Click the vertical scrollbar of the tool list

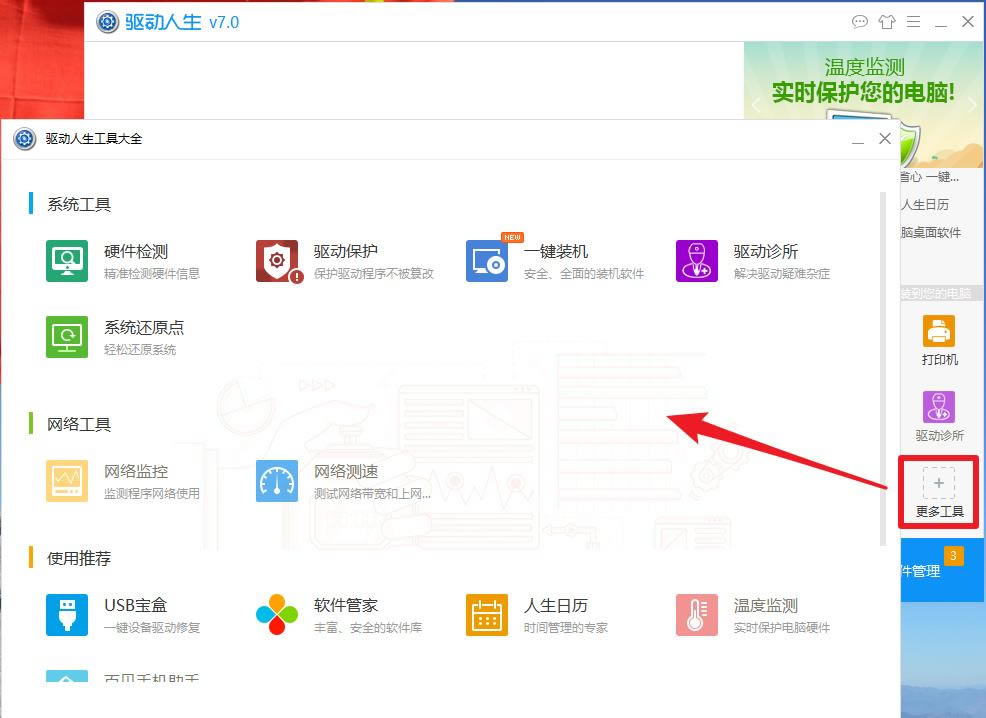[x=883, y=369]
